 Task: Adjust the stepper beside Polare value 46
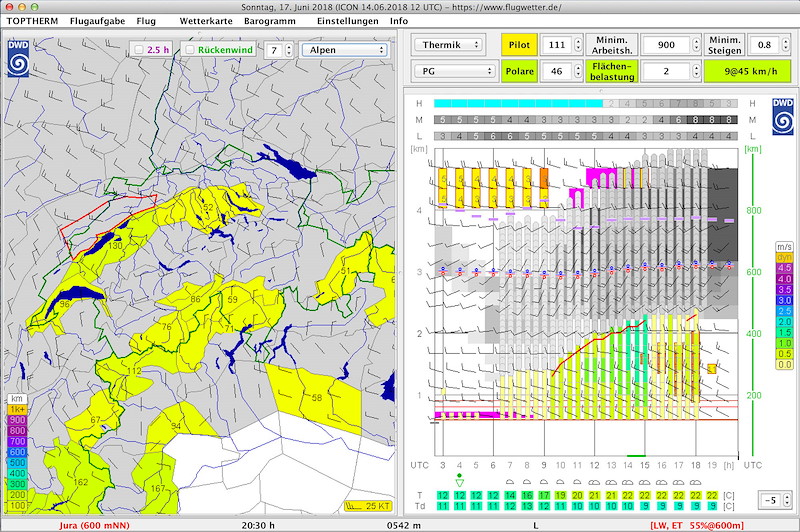(x=578, y=71)
